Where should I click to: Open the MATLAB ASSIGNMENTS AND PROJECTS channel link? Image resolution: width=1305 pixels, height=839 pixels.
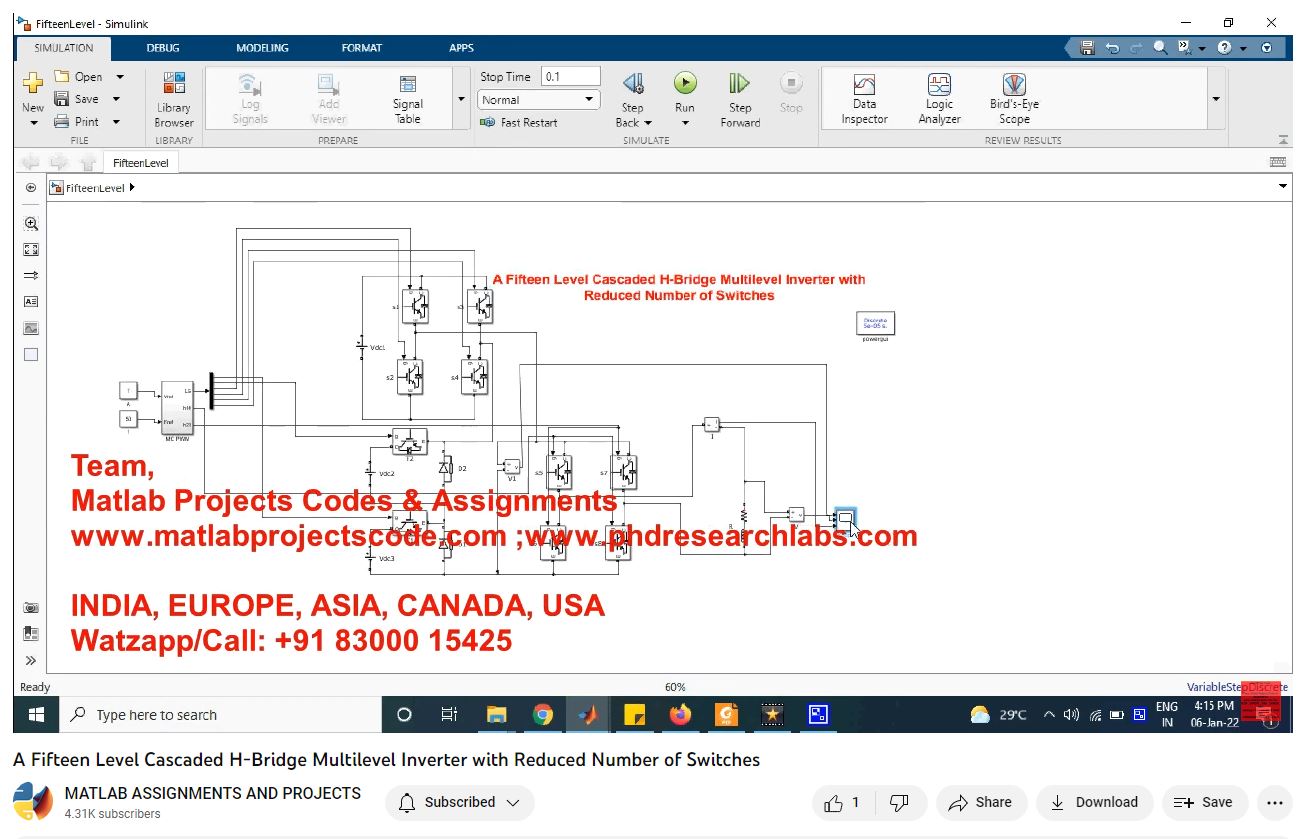(x=213, y=793)
